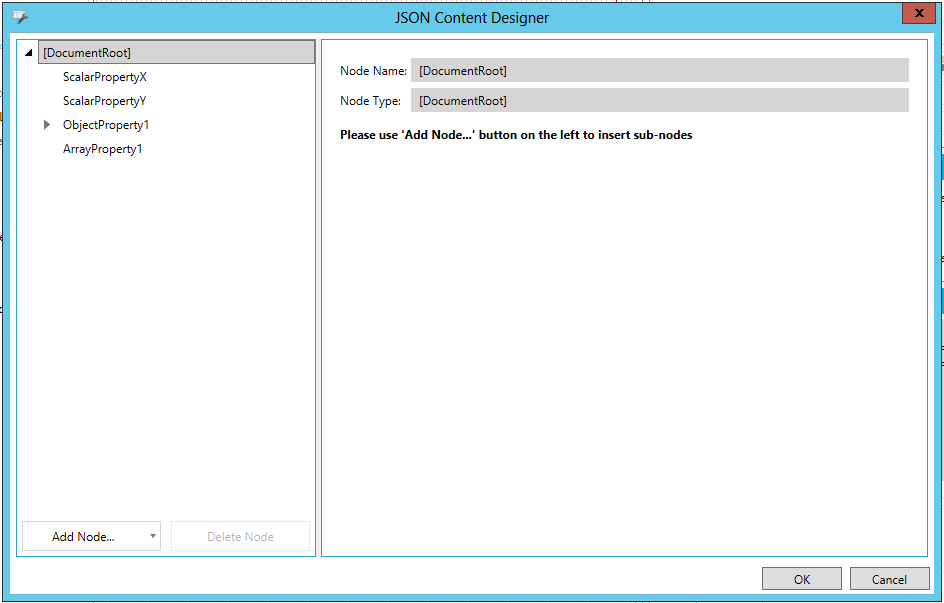Click the 'Node Name:' label
Screen dimensions: 944x603
pos(373,71)
